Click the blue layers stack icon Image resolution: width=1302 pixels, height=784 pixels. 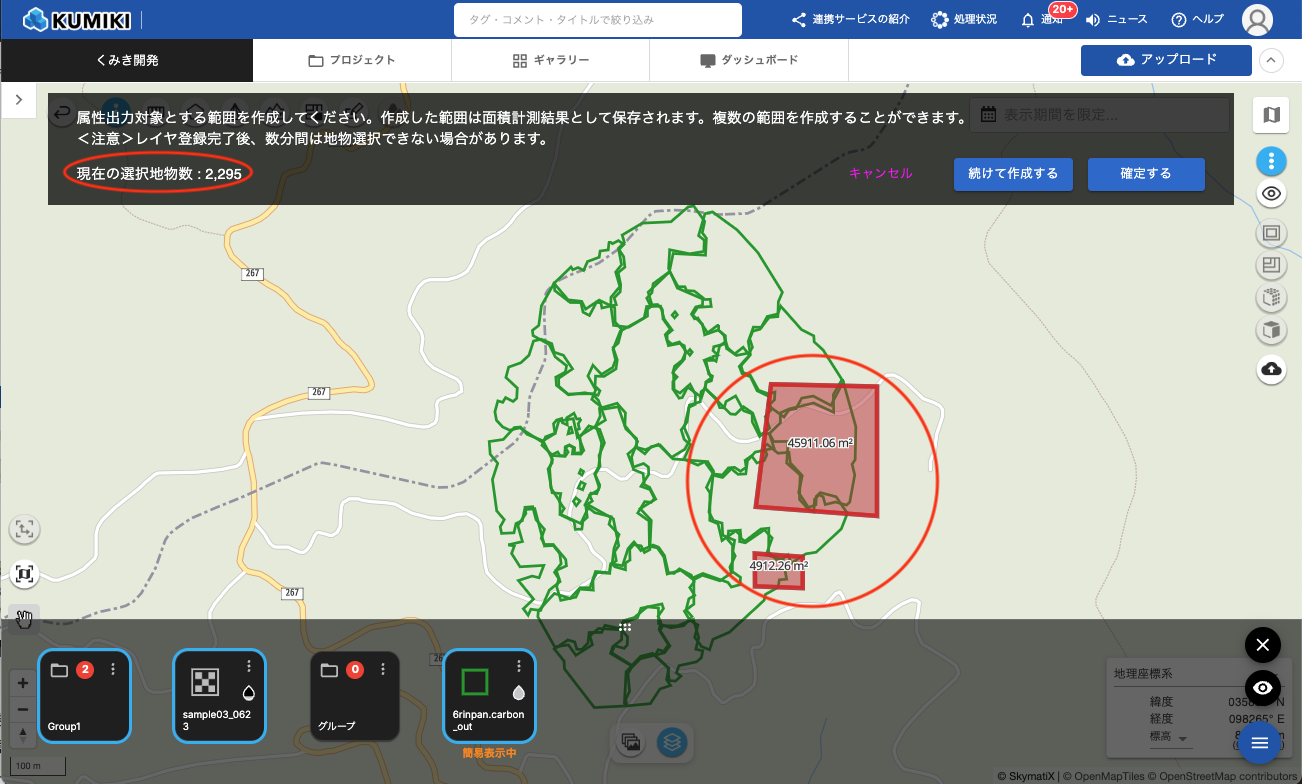[671, 742]
